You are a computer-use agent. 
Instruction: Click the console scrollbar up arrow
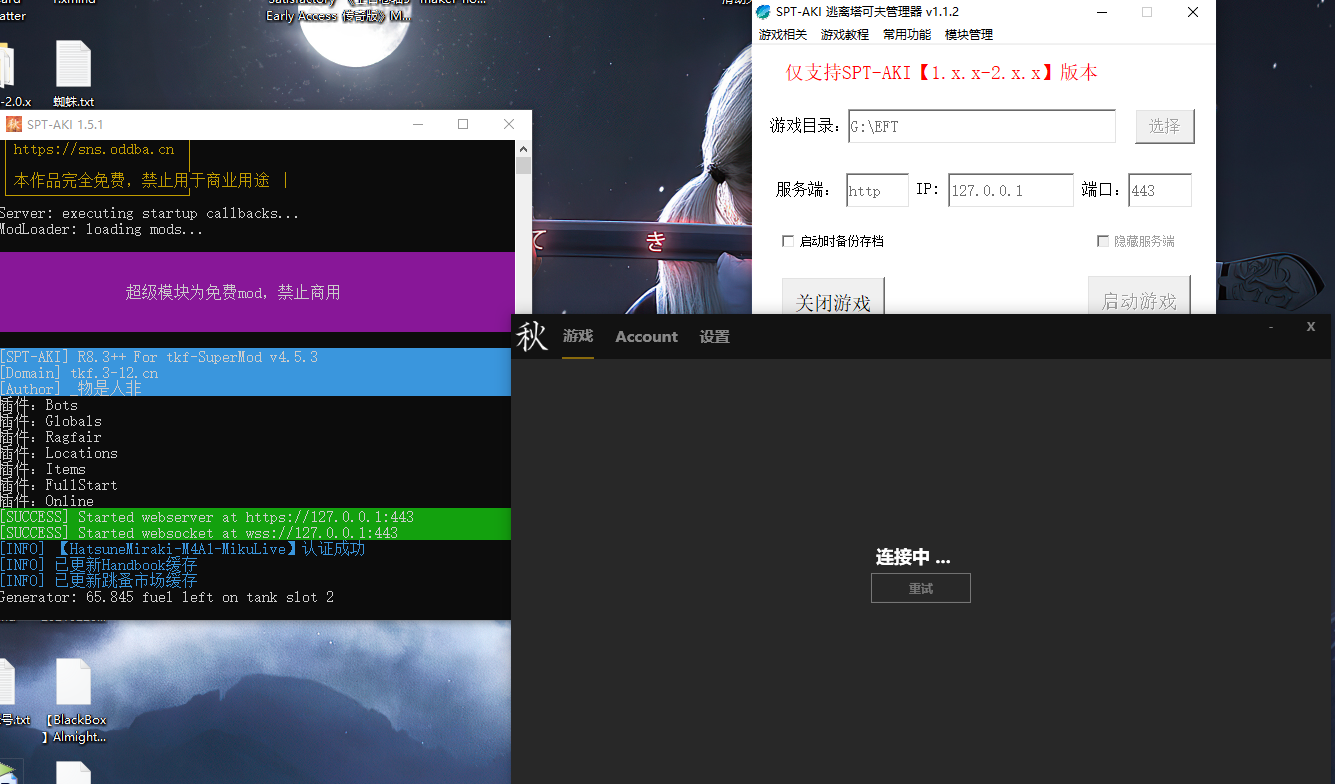[523, 148]
